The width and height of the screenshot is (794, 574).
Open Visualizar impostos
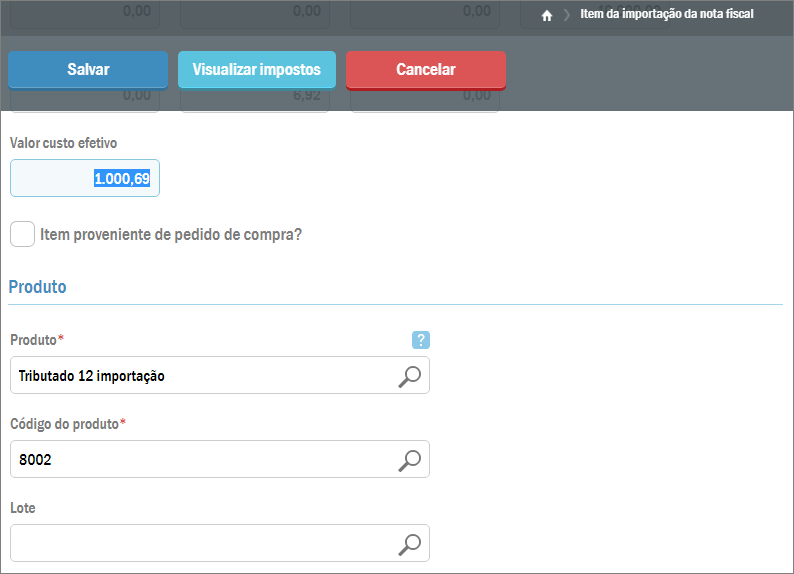pyautogui.click(x=256, y=70)
